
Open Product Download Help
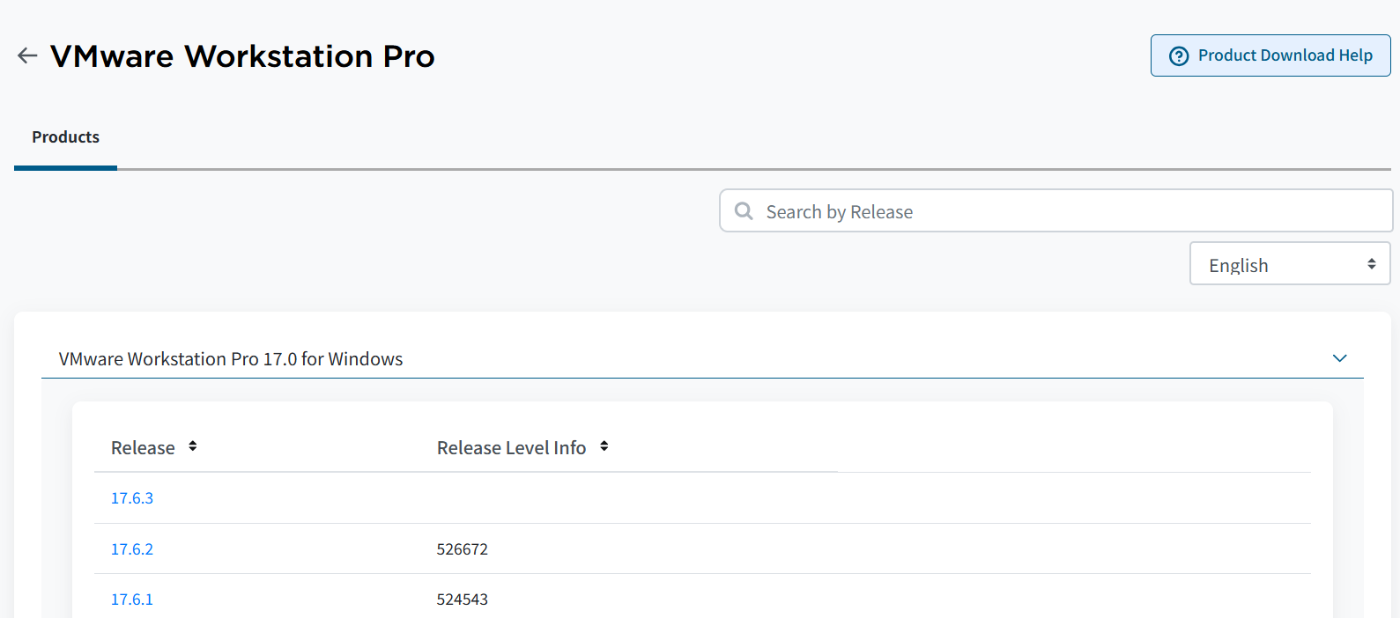[1270, 55]
